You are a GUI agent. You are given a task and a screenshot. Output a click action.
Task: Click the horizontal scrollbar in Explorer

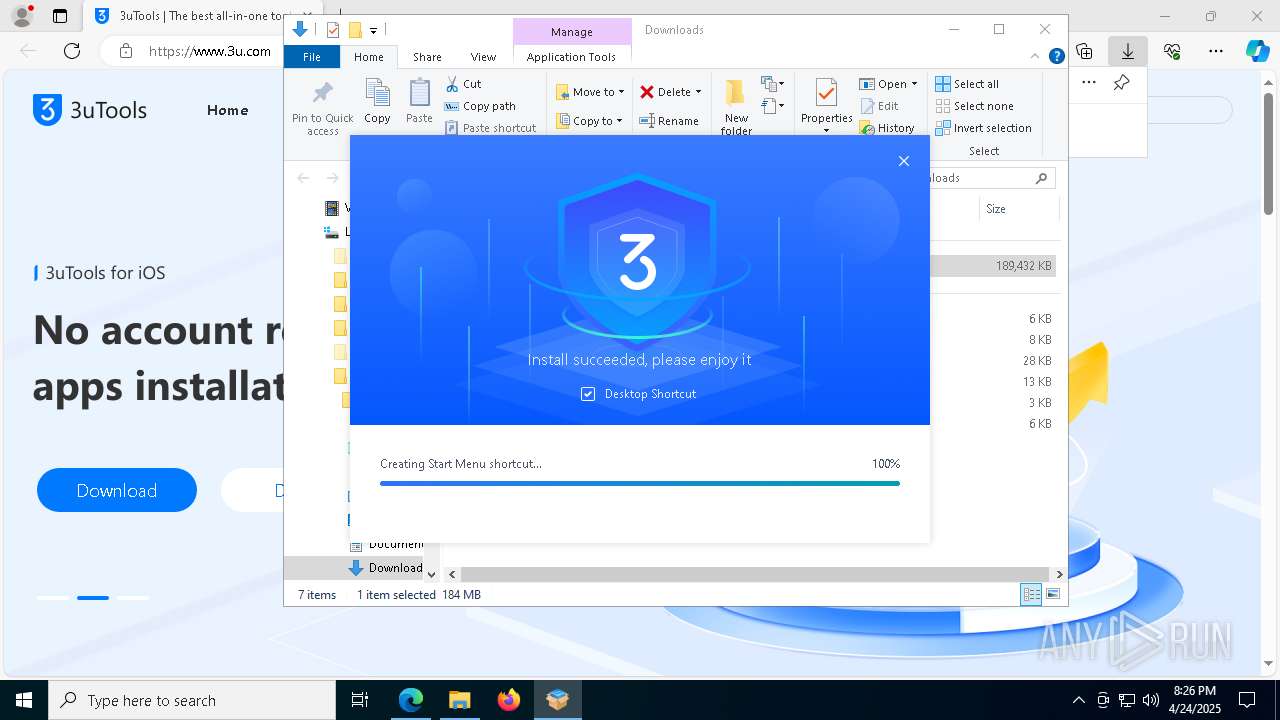click(755, 574)
